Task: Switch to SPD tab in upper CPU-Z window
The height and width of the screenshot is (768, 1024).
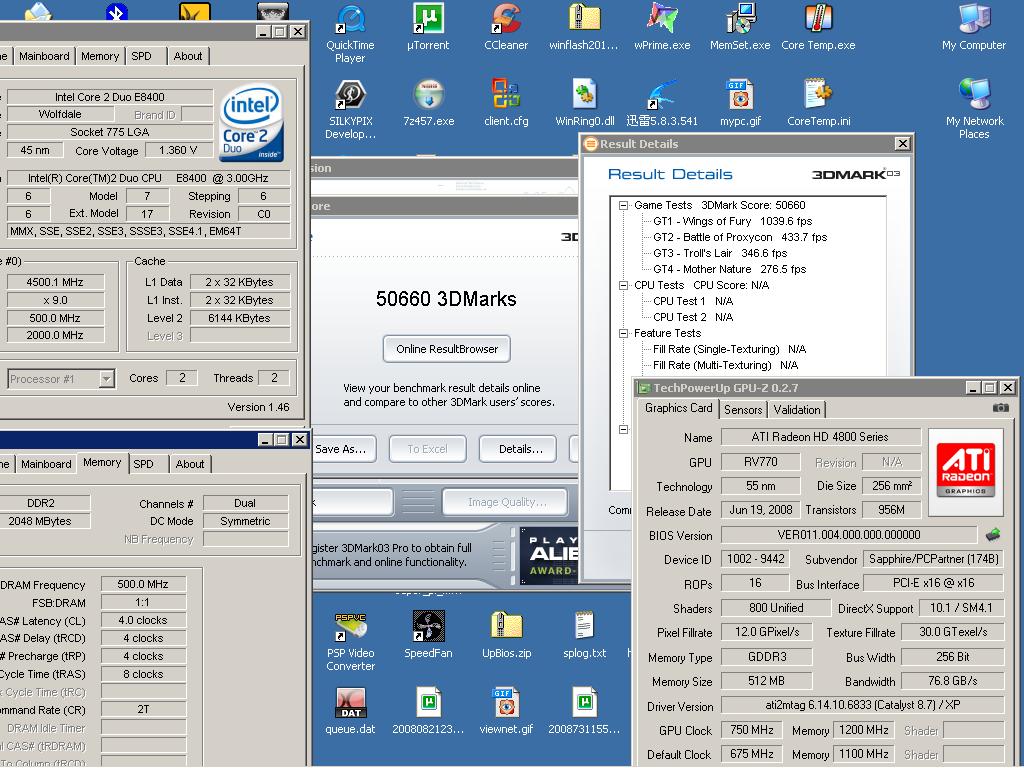Action: click(x=142, y=56)
